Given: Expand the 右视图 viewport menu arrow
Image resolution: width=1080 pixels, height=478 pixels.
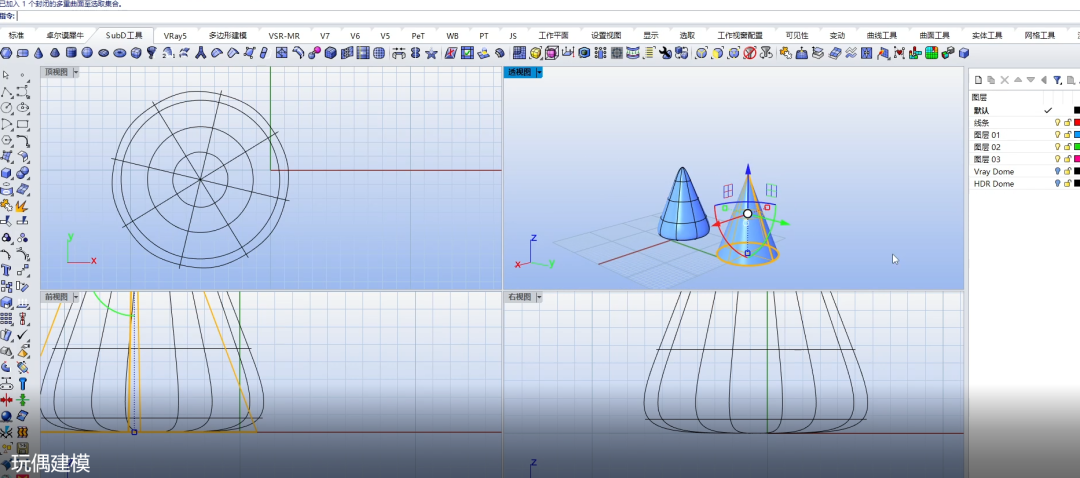Looking at the screenshot, I should point(539,297).
